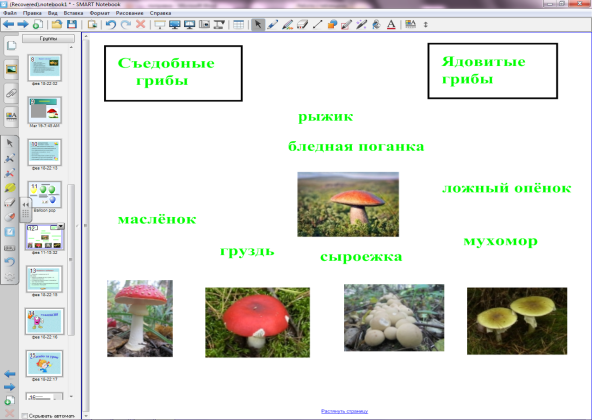Open the Справка menu
Image resolution: width=592 pixels, height=420 pixels.
(x=160, y=13)
